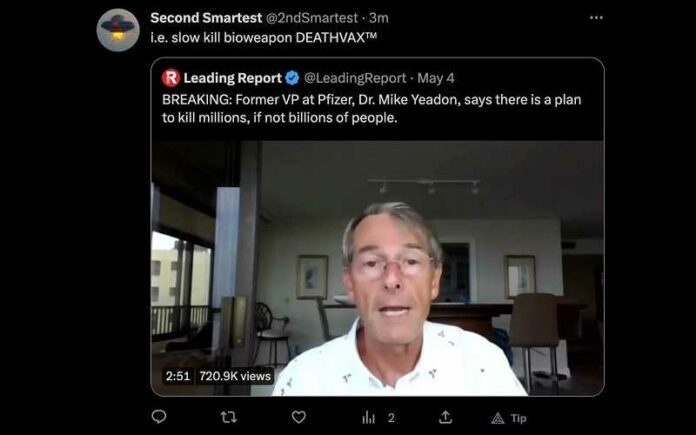
Task: Click the Leading Report account name
Action: pyautogui.click(x=233, y=78)
